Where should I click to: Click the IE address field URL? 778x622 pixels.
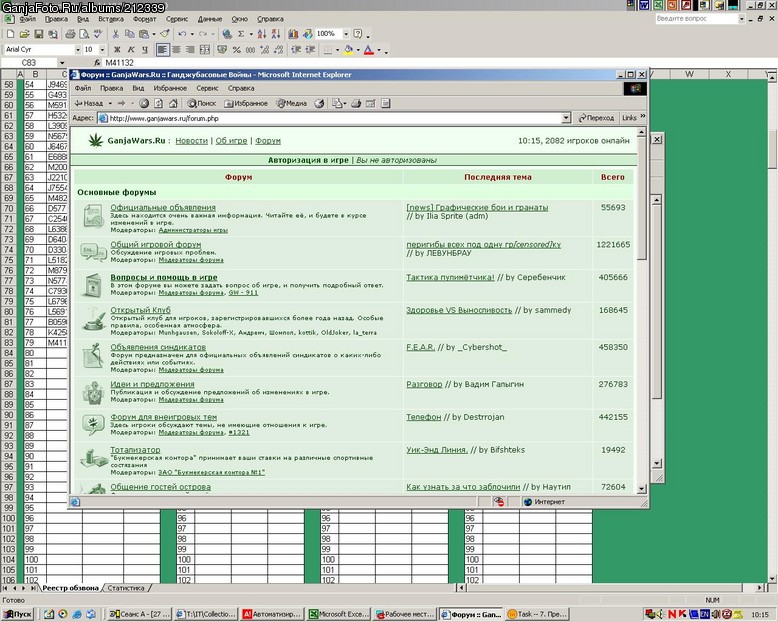tap(330, 118)
